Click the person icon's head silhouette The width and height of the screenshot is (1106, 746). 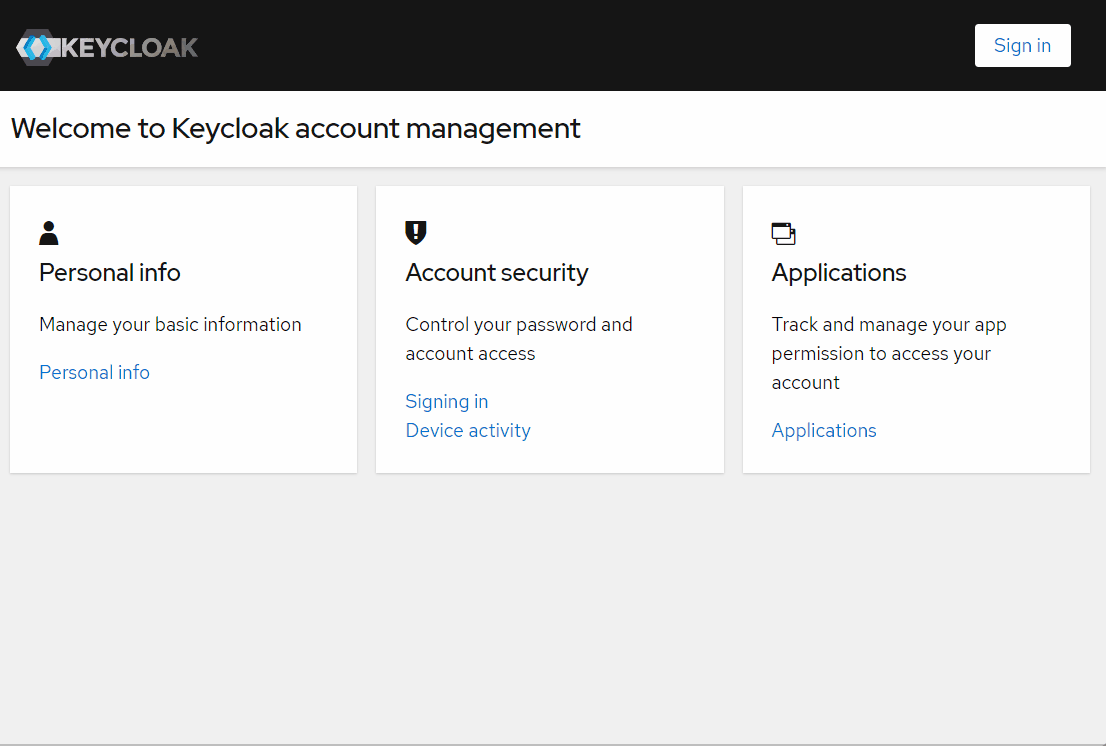coord(49,227)
